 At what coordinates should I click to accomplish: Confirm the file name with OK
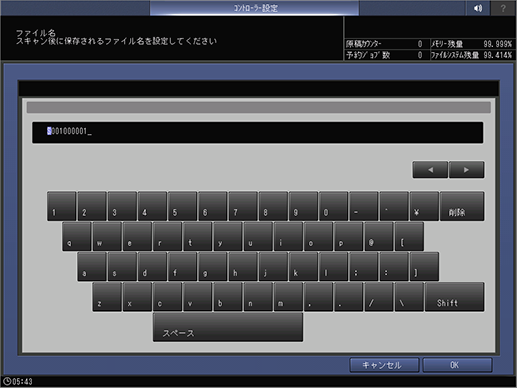point(457,365)
